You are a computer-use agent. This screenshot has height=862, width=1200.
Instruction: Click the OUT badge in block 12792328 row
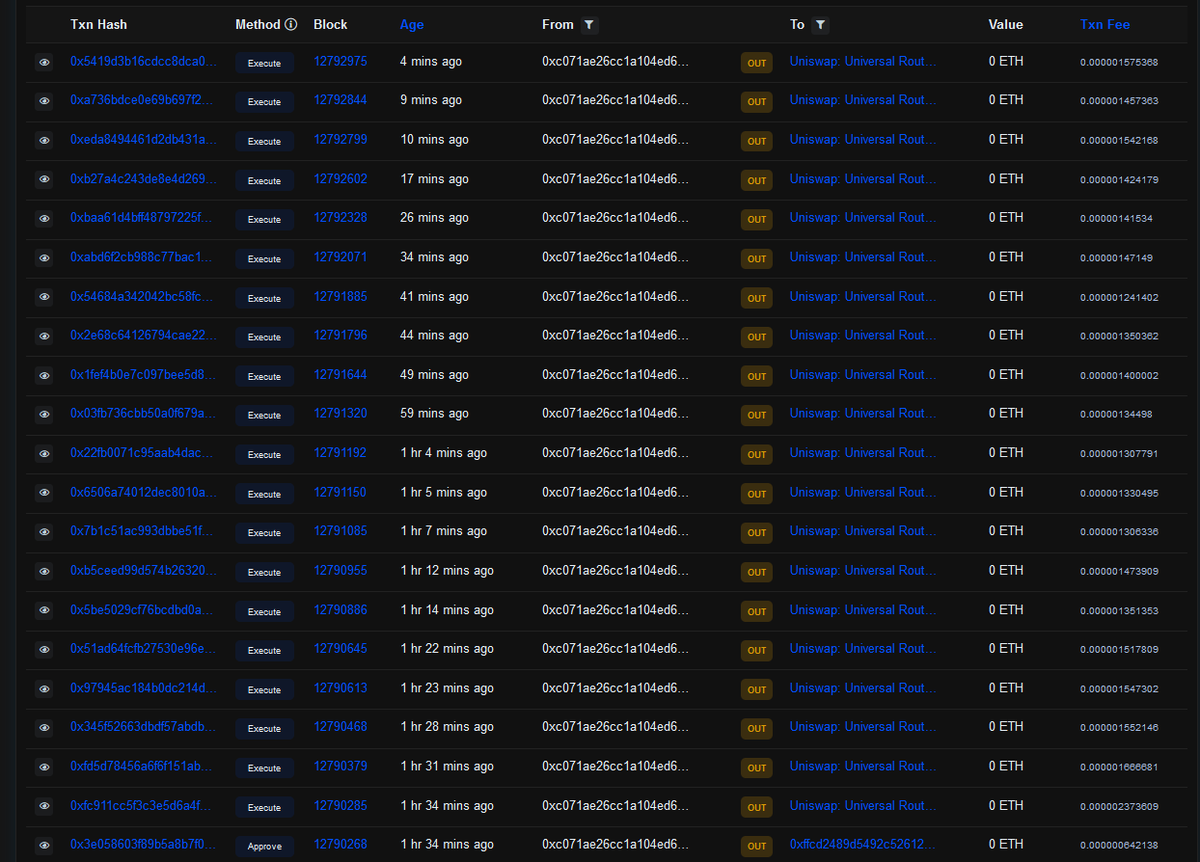[x=757, y=219]
